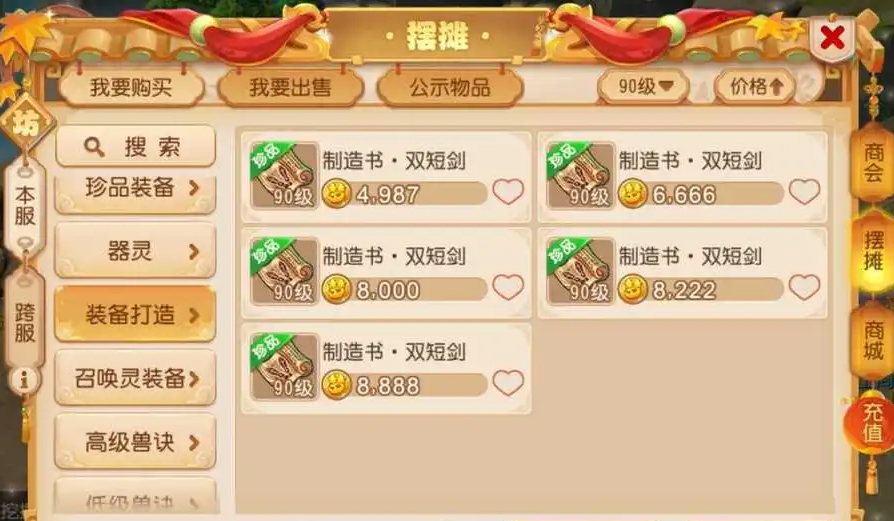This screenshot has width=894, height=521.
Task: Click the scroll icon of the 8,888 listing
Action: tap(284, 367)
